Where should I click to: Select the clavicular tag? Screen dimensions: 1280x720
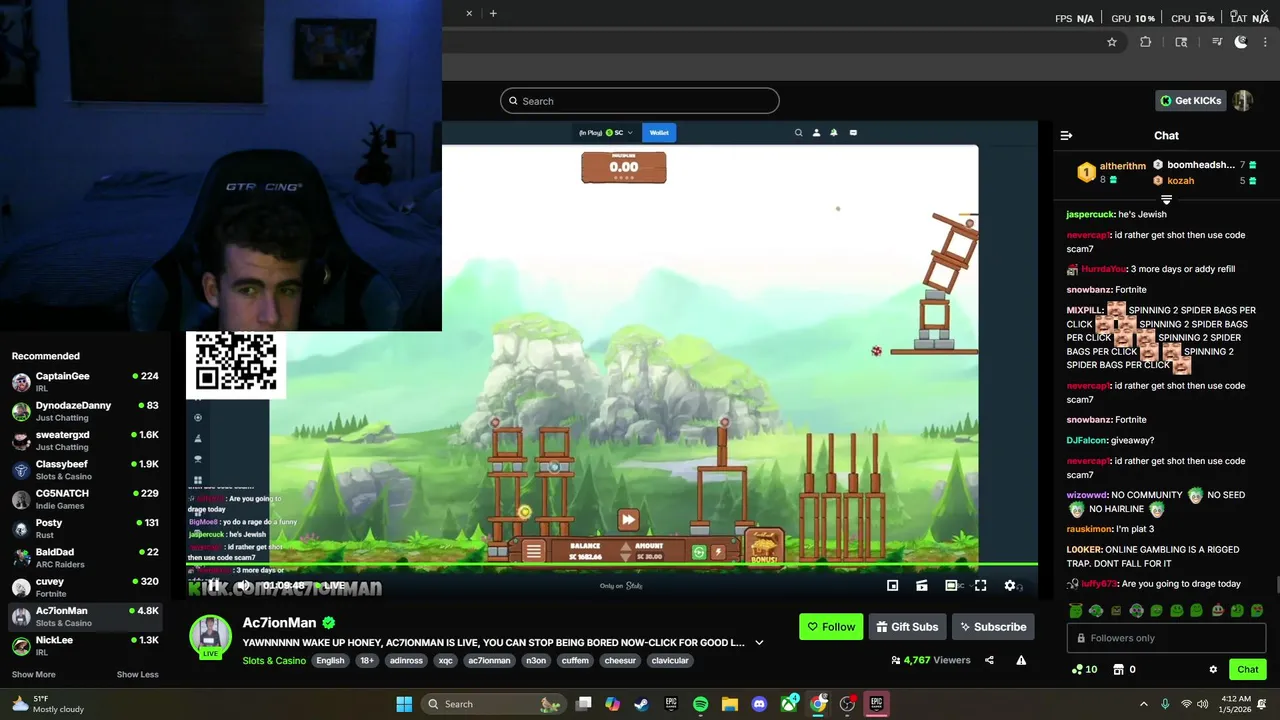click(670, 660)
